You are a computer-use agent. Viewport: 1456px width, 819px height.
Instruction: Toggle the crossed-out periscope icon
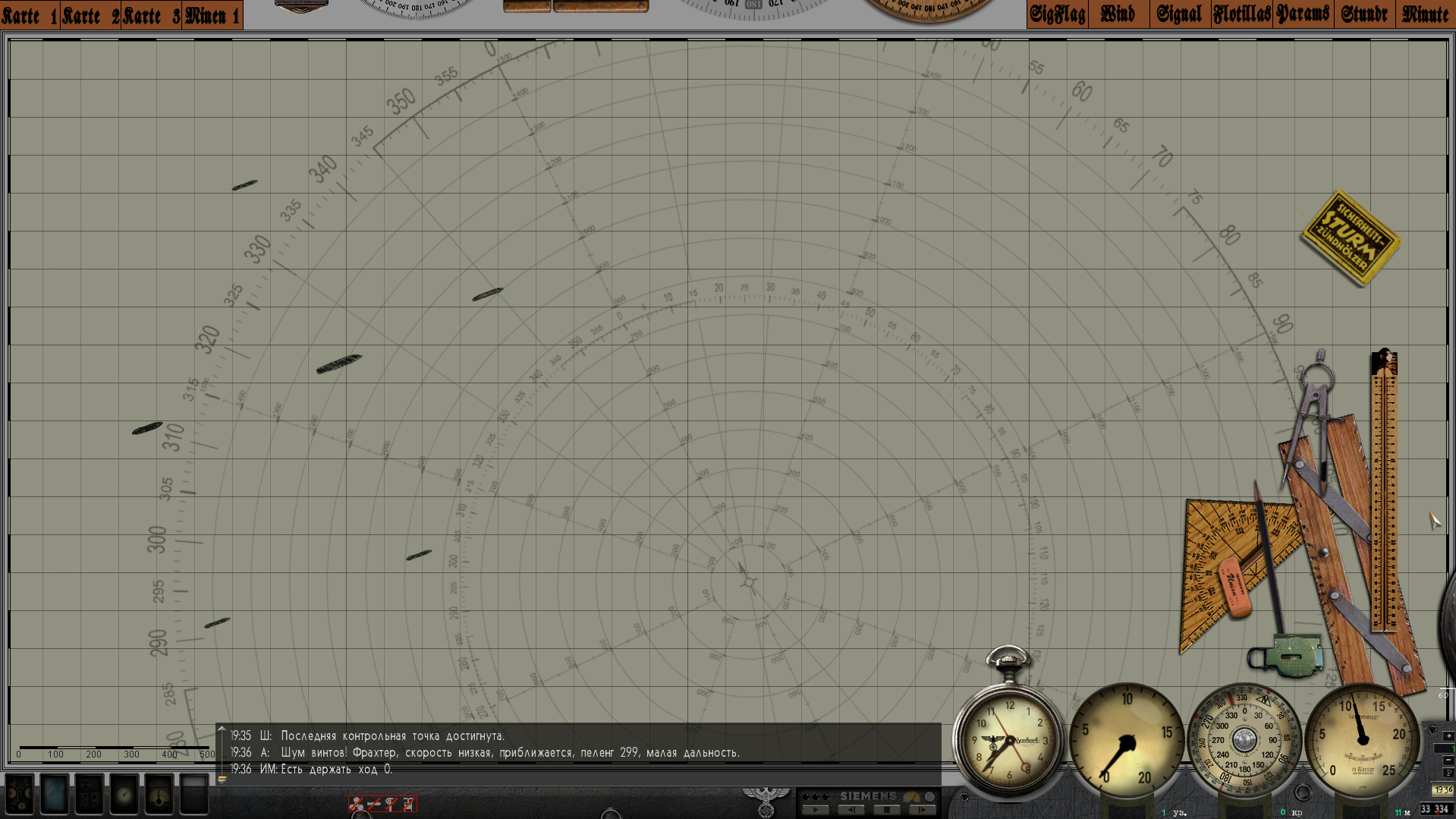coord(391,803)
